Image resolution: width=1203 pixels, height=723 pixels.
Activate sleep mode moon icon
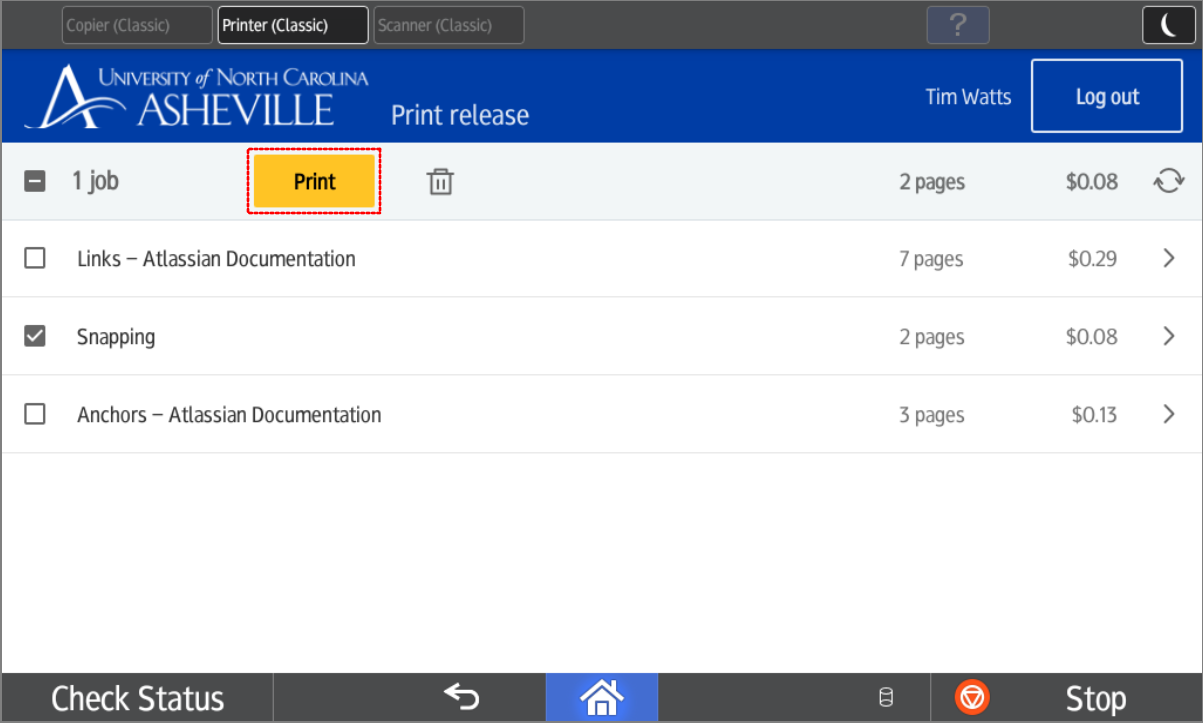[1168, 26]
